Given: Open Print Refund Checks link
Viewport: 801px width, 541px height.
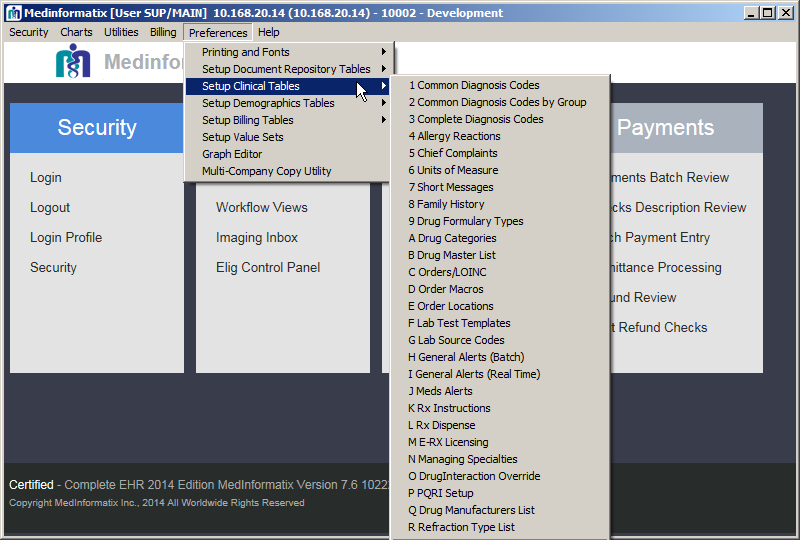Looking at the screenshot, I should [x=659, y=327].
